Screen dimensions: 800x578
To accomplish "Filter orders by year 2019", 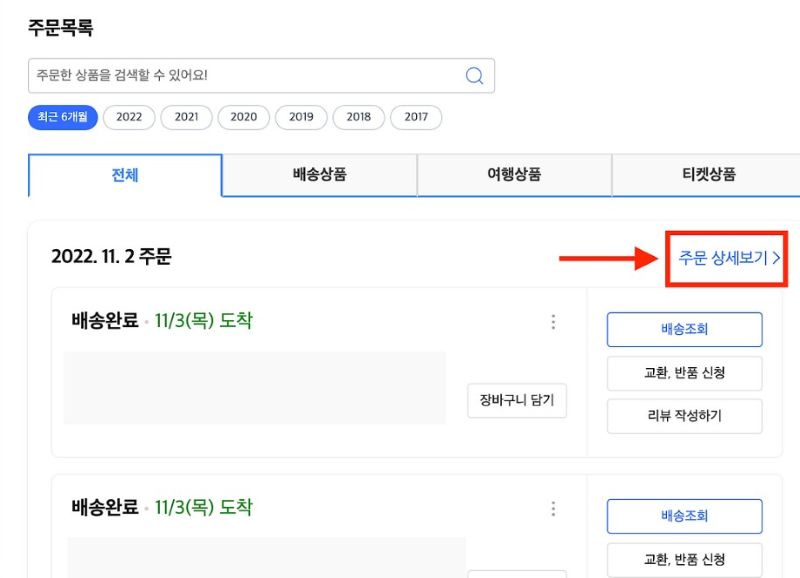I will pos(301,117).
